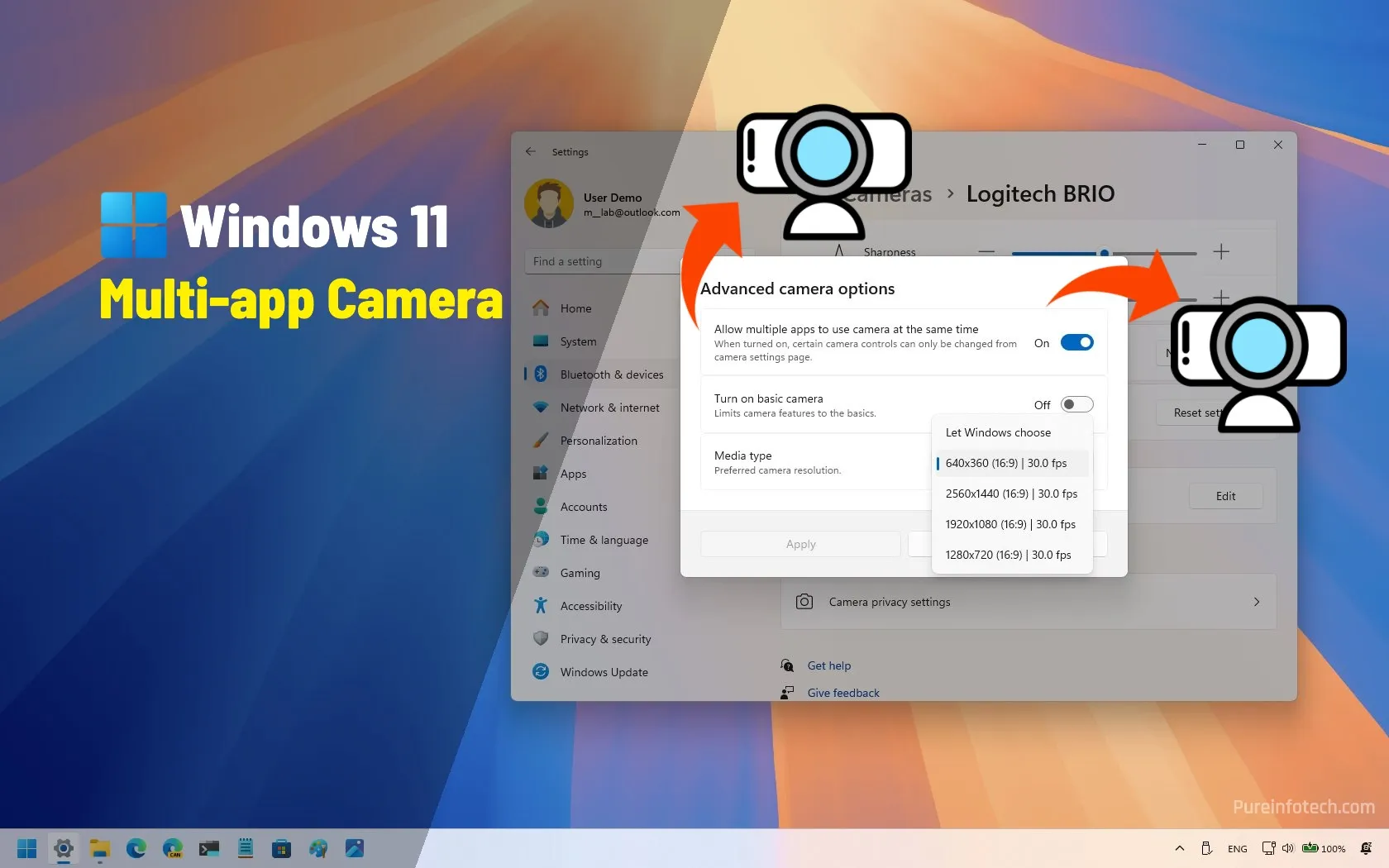
Task: Click the USB safely remove tray icon
Action: click(1206, 848)
